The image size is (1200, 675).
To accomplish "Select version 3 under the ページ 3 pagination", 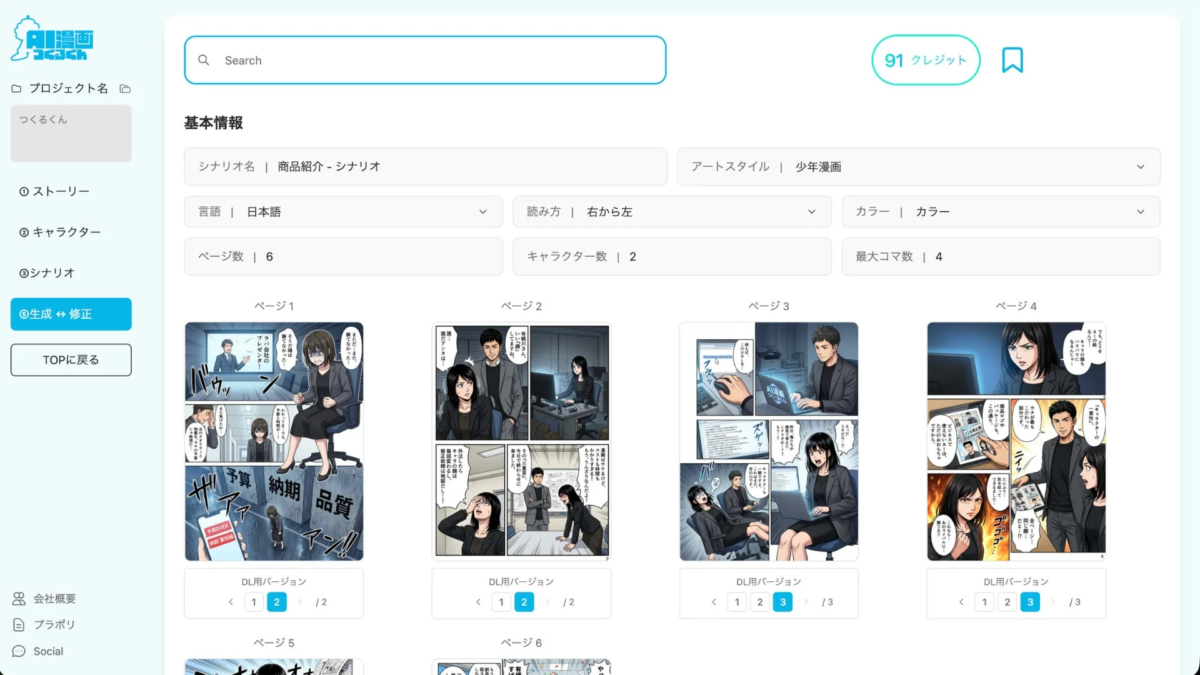I will [783, 601].
